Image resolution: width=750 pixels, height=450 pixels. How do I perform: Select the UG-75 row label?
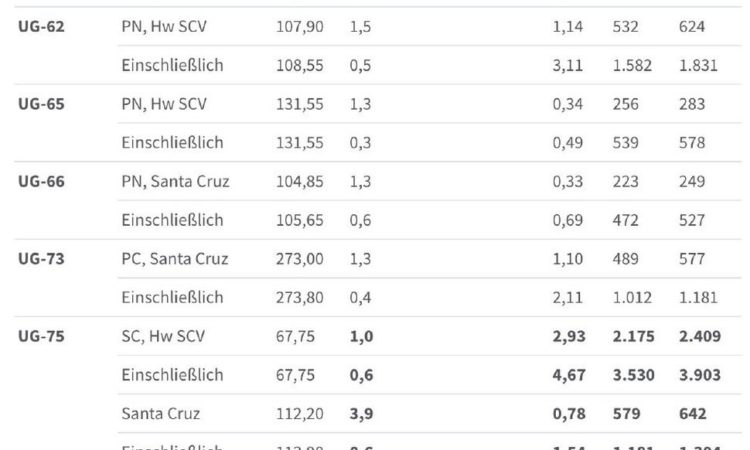[x=41, y=336]
